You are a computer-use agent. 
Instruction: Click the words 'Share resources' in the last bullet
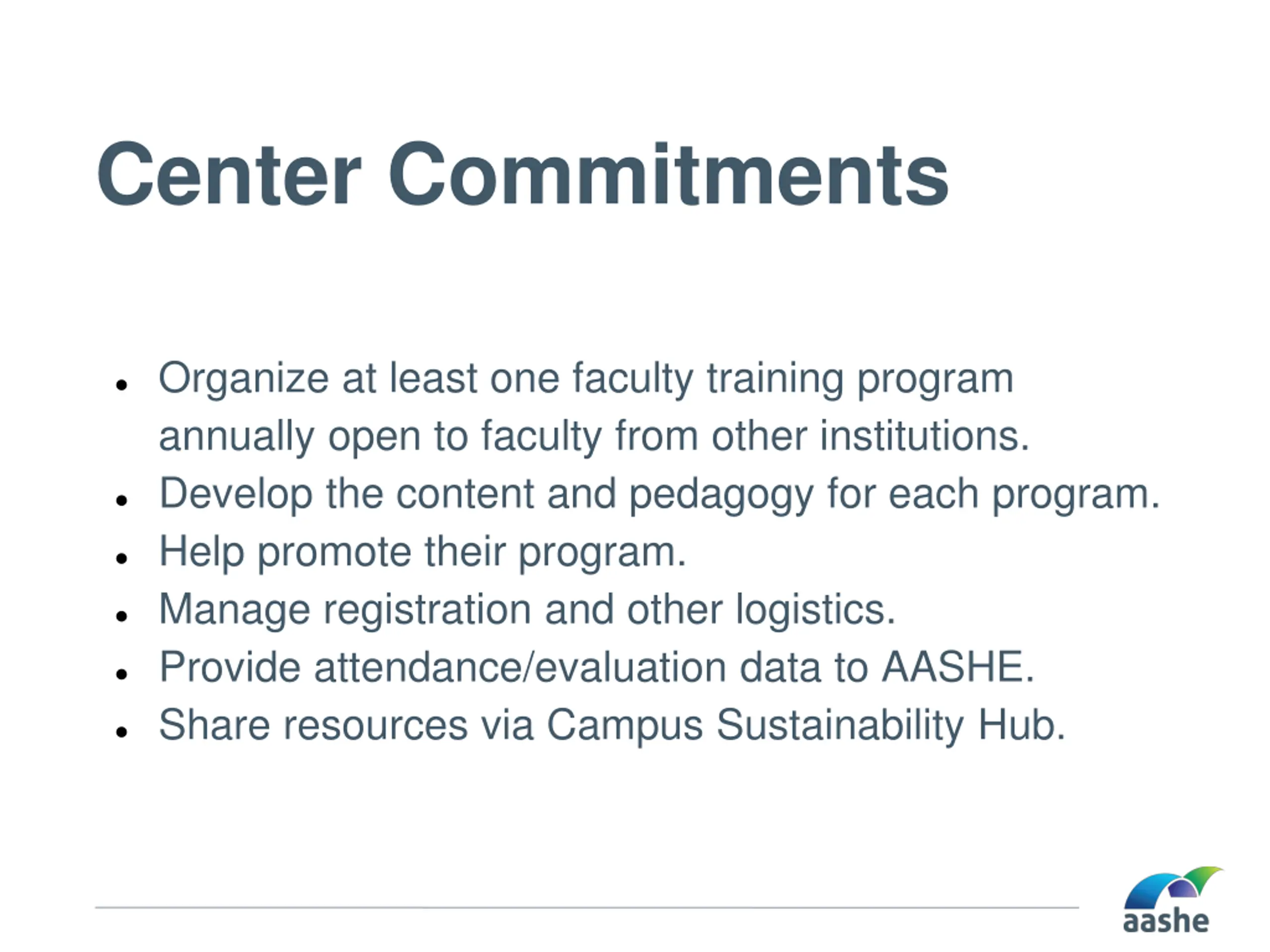click(x=313, y=725)
